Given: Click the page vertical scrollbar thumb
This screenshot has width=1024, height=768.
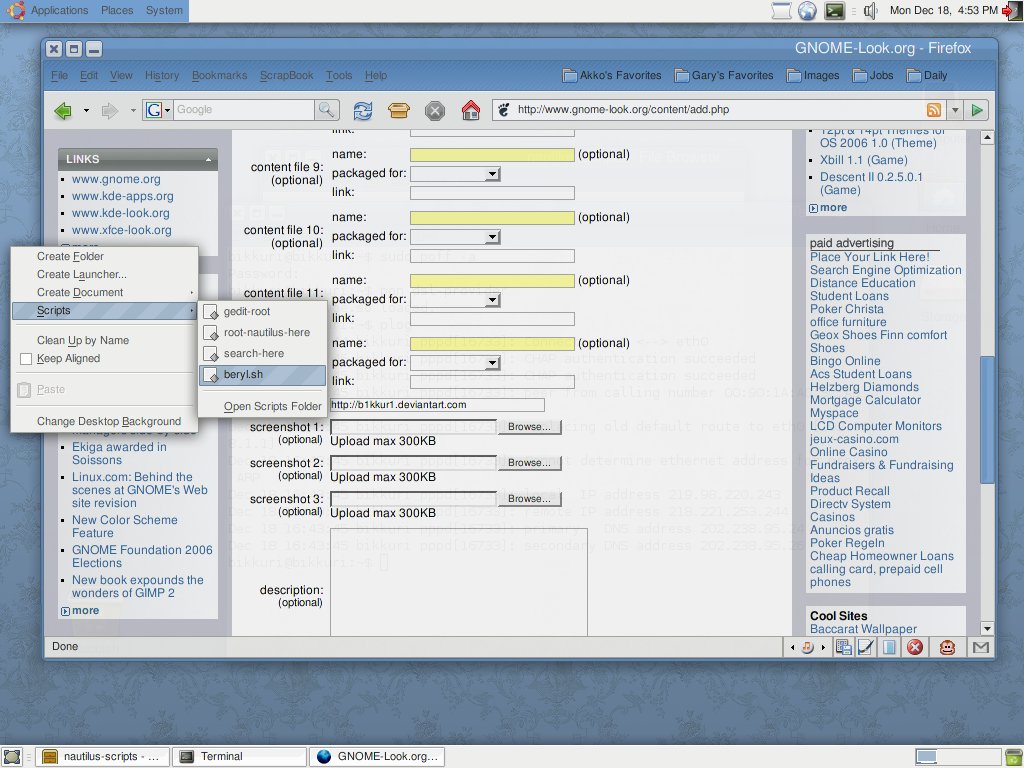Looking at the screenshot, I should (x=987, y=419).
